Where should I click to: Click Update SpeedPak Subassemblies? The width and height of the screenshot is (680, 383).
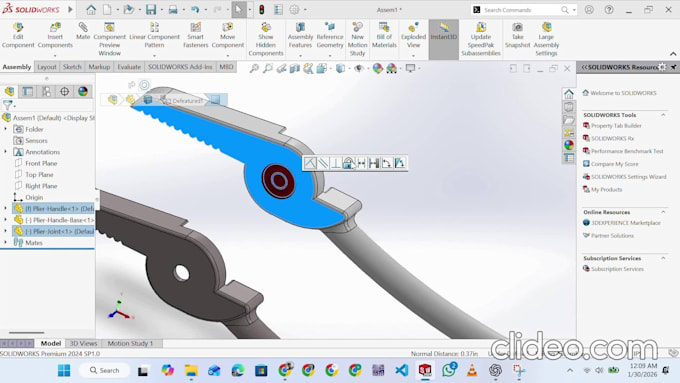click(x=481, y=39)
